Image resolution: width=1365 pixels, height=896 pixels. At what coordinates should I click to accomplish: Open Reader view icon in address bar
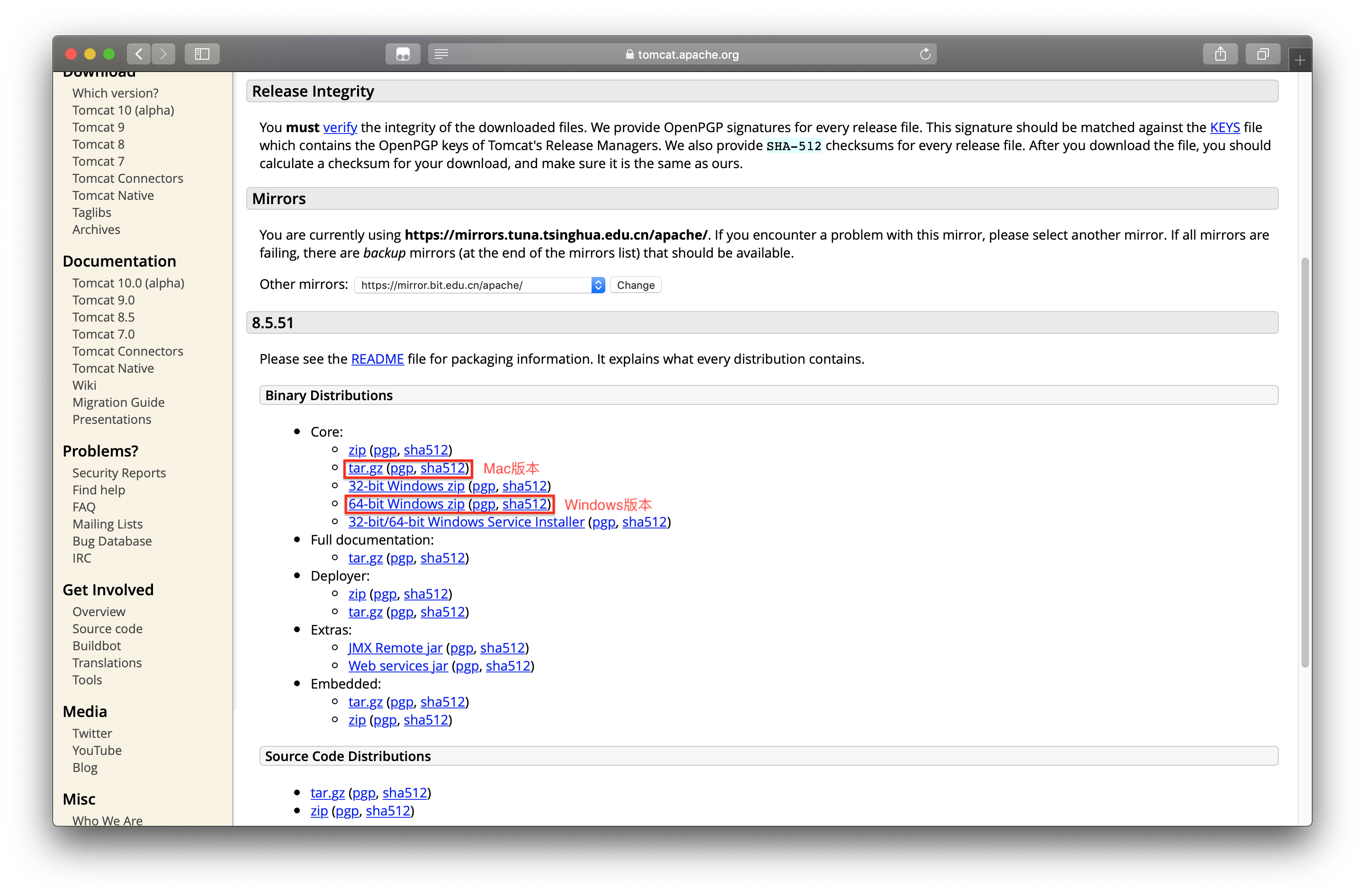click(441, 54)
